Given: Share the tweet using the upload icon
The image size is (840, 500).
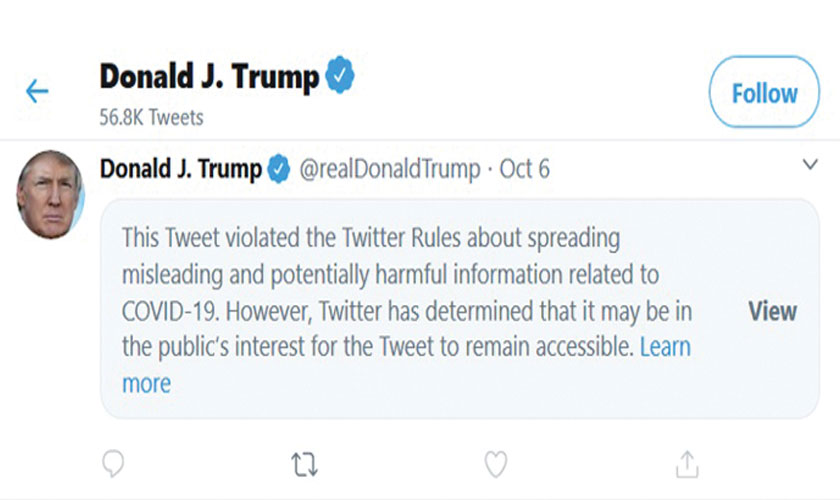Looking at the screenshot, I should pos(686,463).
